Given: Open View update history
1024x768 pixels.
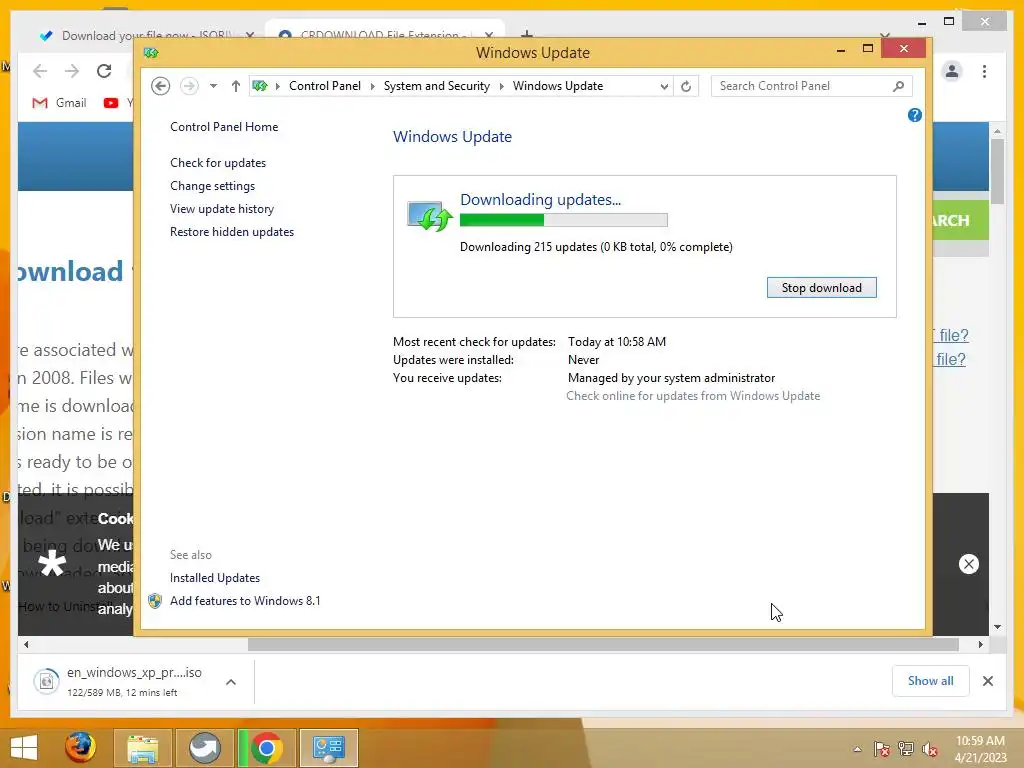Looking at the screenshot, I should point(222,209).
